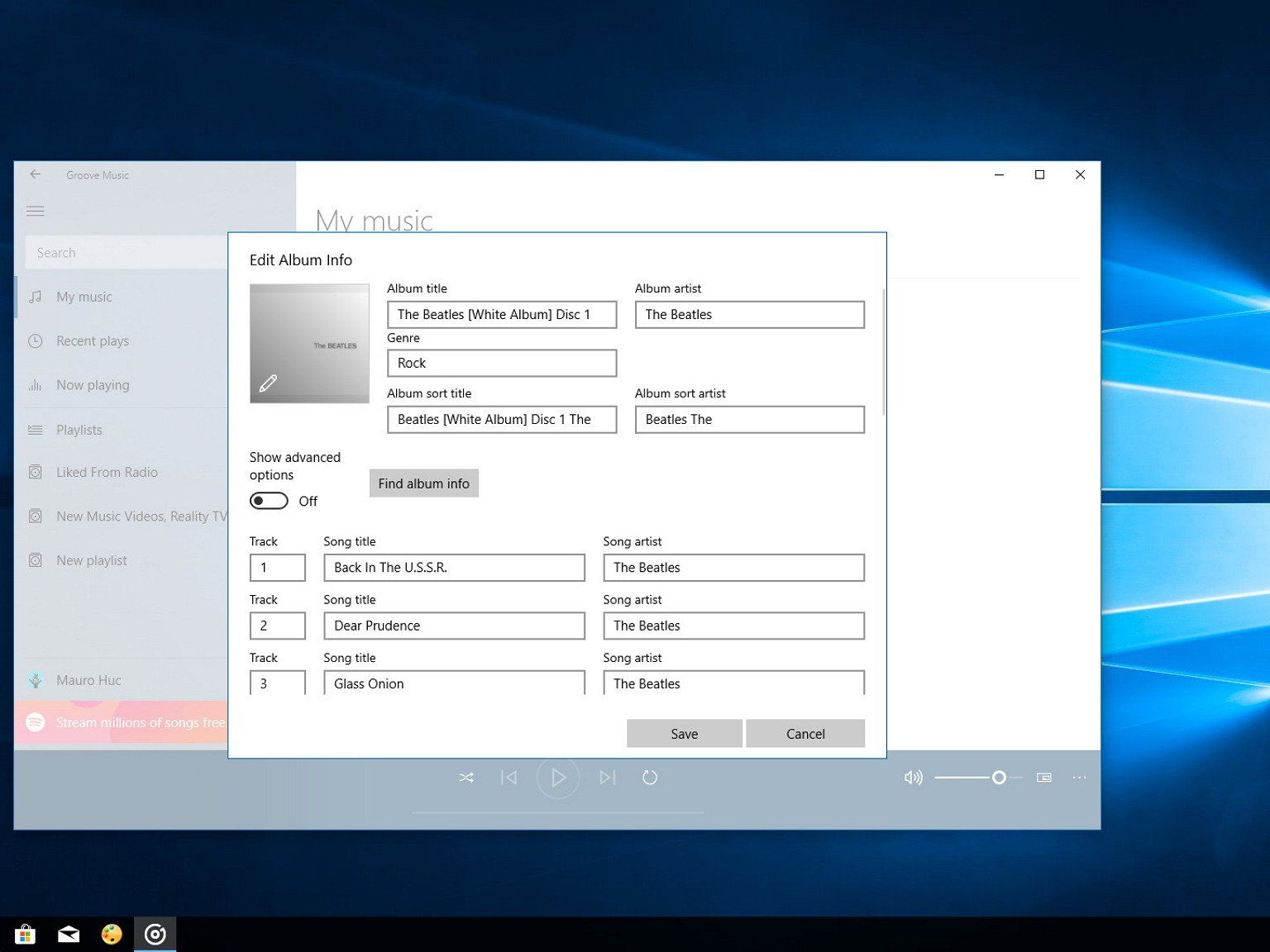Open more options ellipsis in player bar
Image resolution: width=1270 pixels, height=952 pixels.
(1079, 778)
